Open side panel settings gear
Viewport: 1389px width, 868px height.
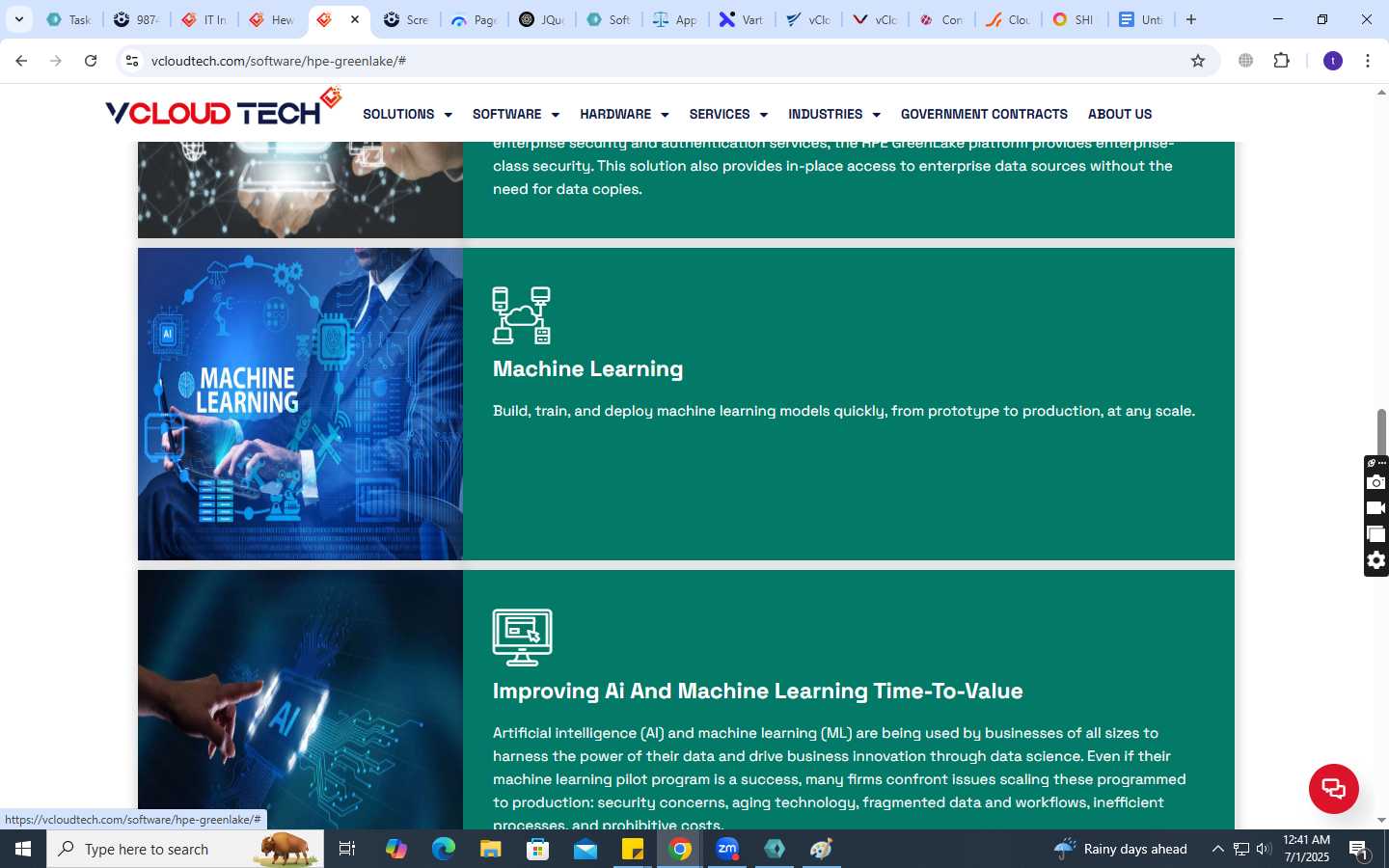click(x=1376, y=560)
